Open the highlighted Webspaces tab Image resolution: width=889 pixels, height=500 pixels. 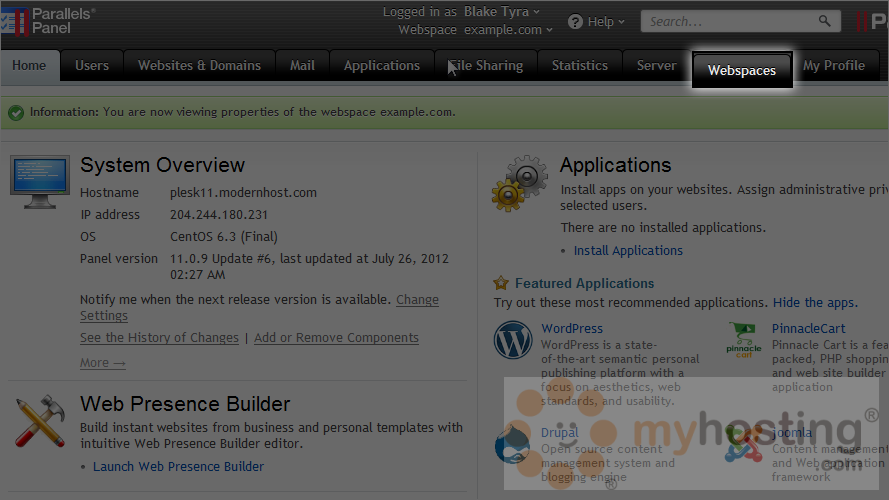point(742,70)
